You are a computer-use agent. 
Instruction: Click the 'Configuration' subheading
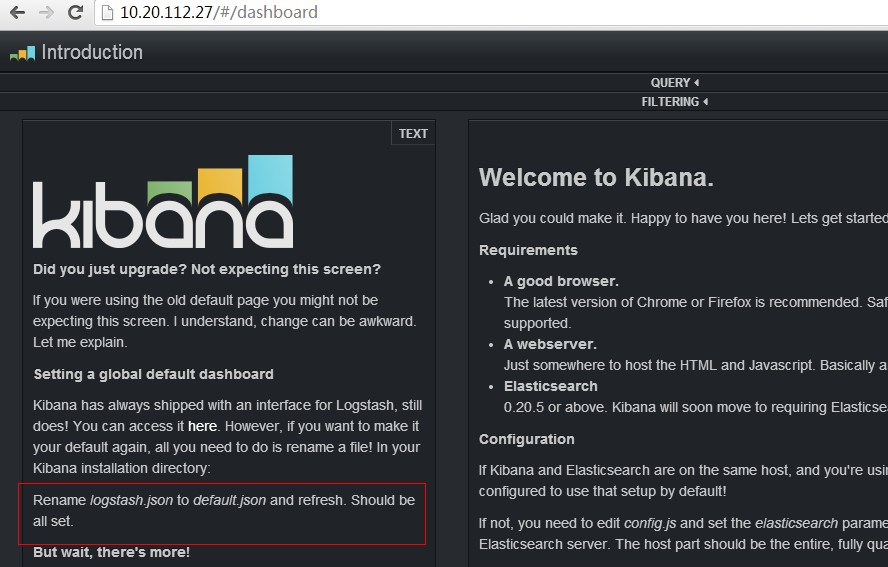tap(527, 440)
